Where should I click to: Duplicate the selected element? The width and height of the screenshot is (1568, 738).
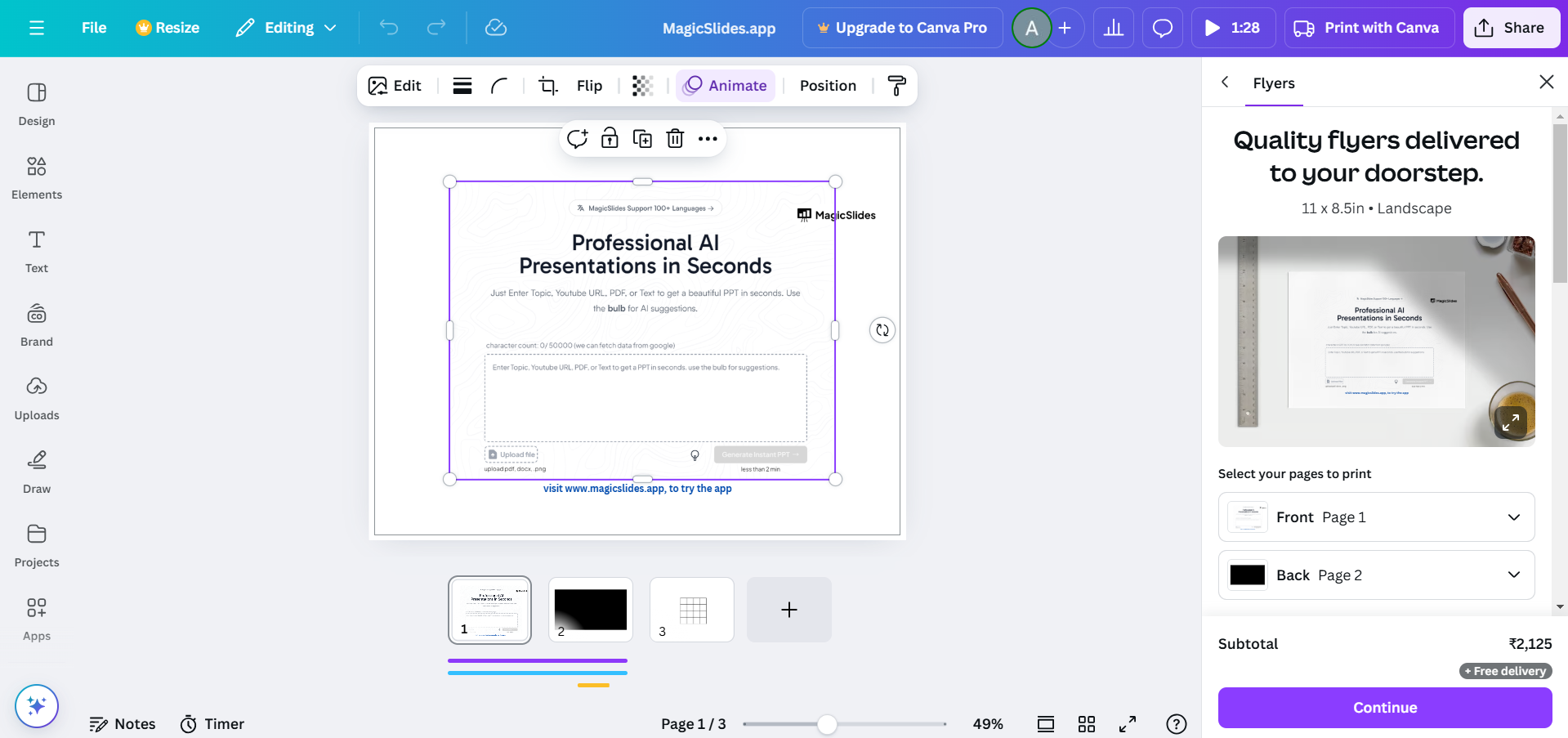(642, 139)
